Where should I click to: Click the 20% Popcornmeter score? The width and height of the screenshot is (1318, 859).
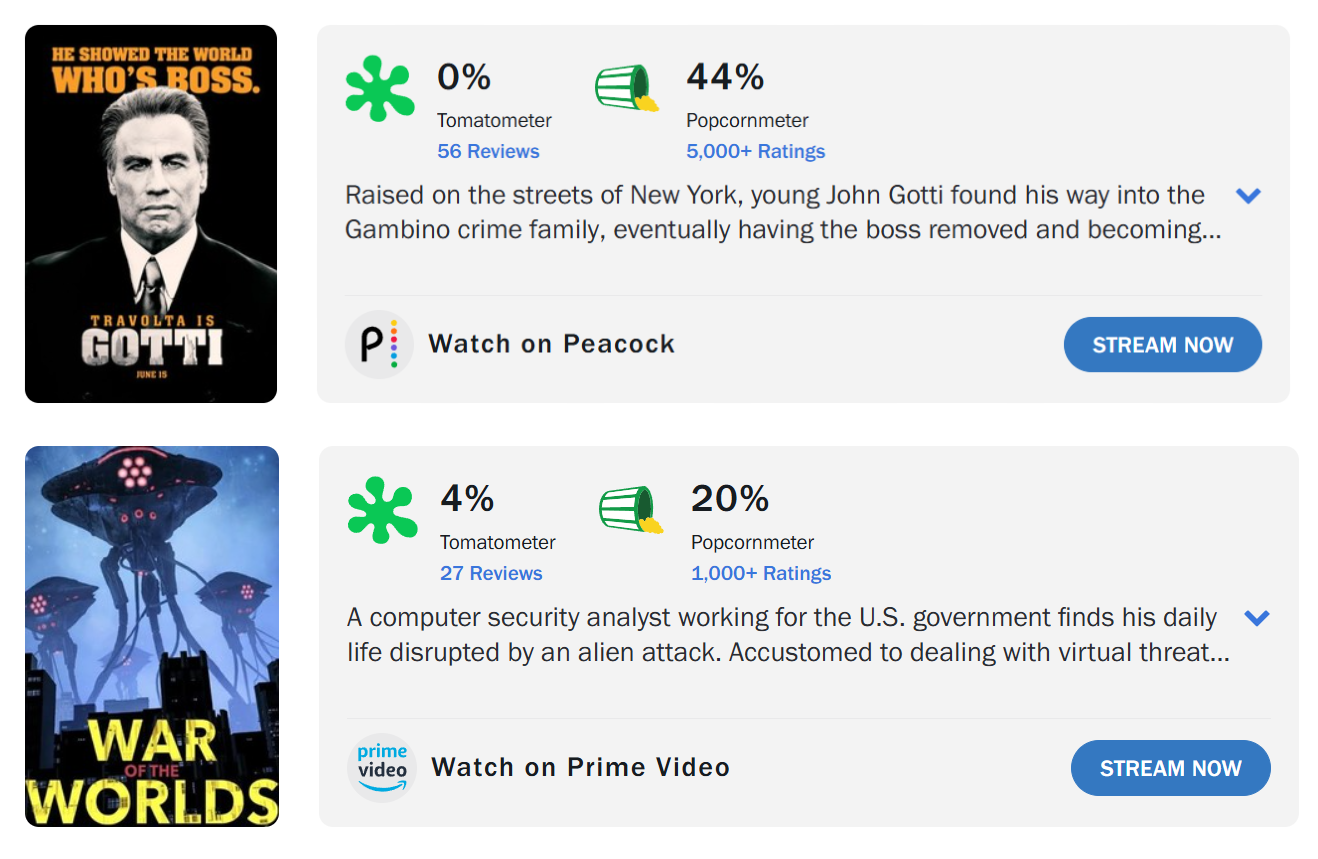(730, 498)
